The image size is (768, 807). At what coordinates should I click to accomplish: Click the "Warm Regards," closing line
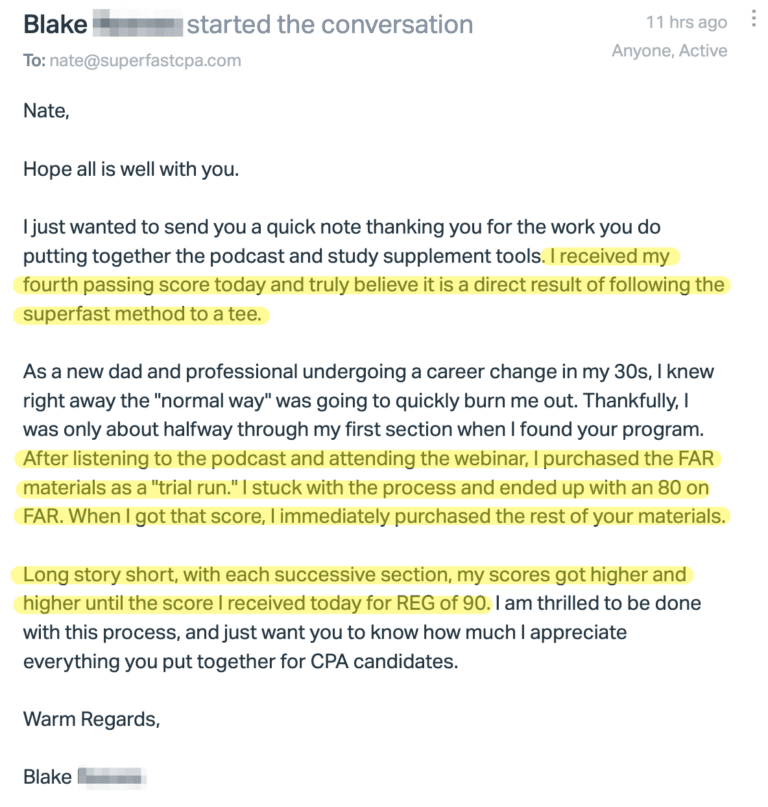click(91, 719)
